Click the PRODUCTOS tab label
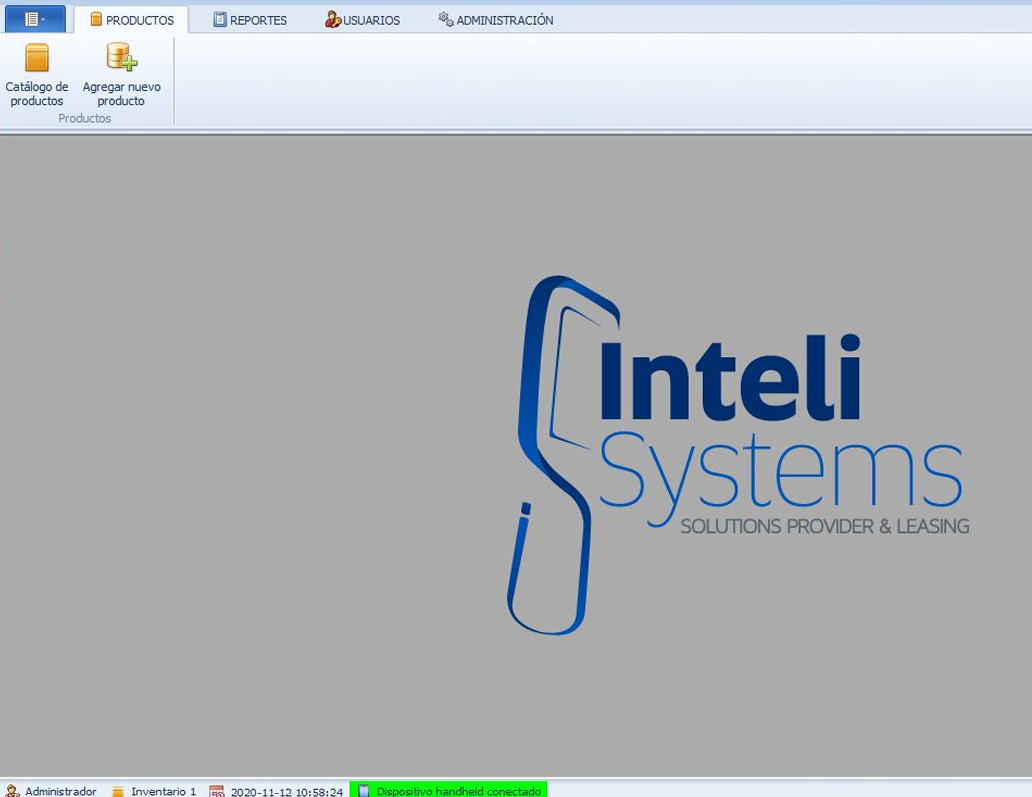Image resolution: width=1032 pixels, height=797 pixels. 139,20
